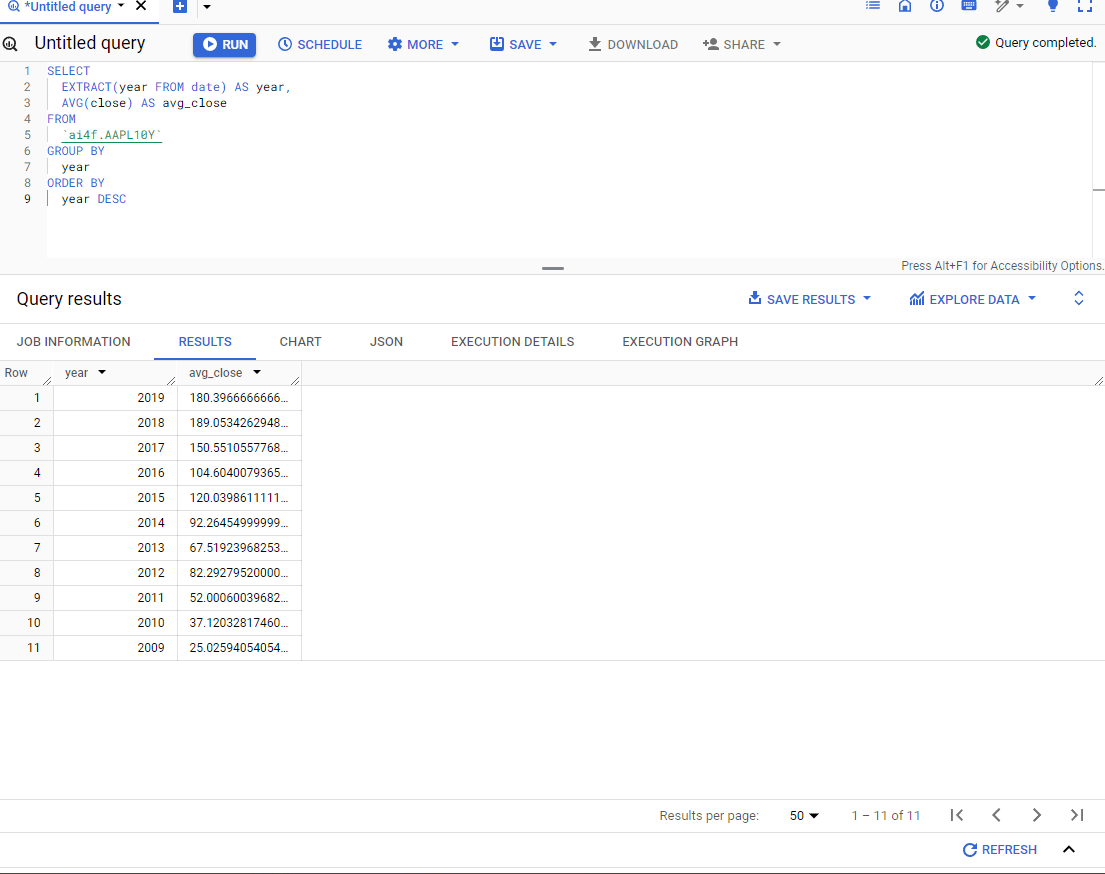
Task: Select the 92.26454999999 value cell
Action: pyautogui.click(x=240, y=523)
